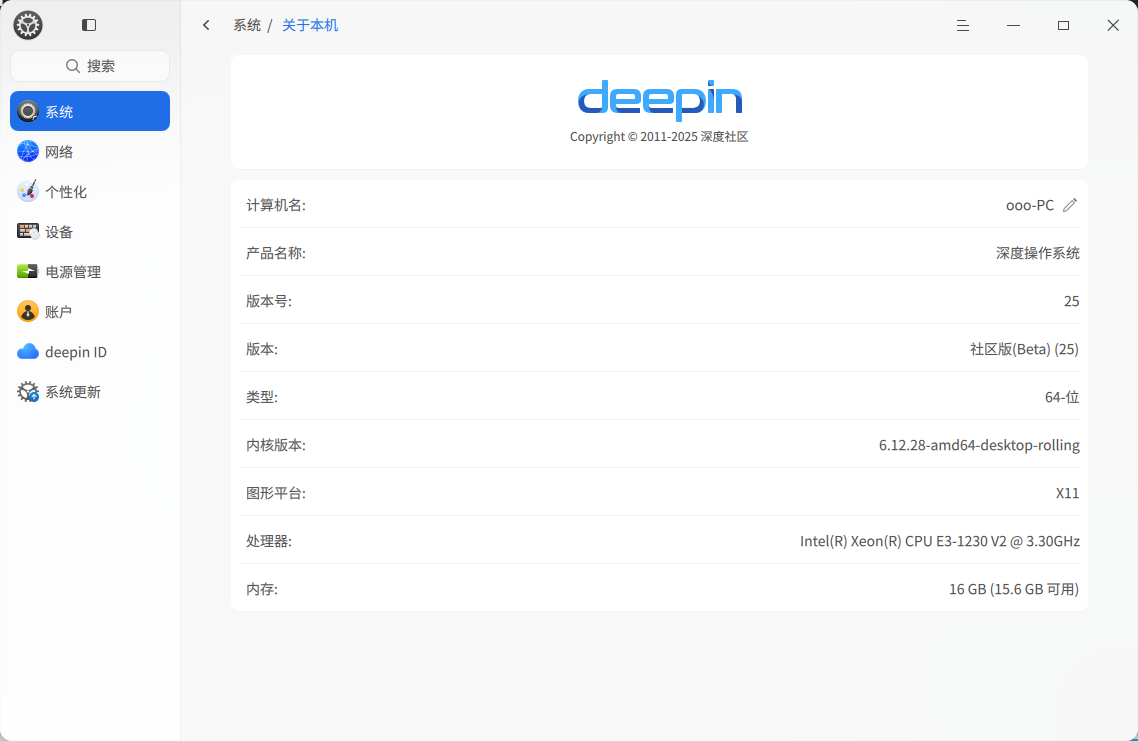
Task: Click the 产品名称 label
Action: [276, 253]
